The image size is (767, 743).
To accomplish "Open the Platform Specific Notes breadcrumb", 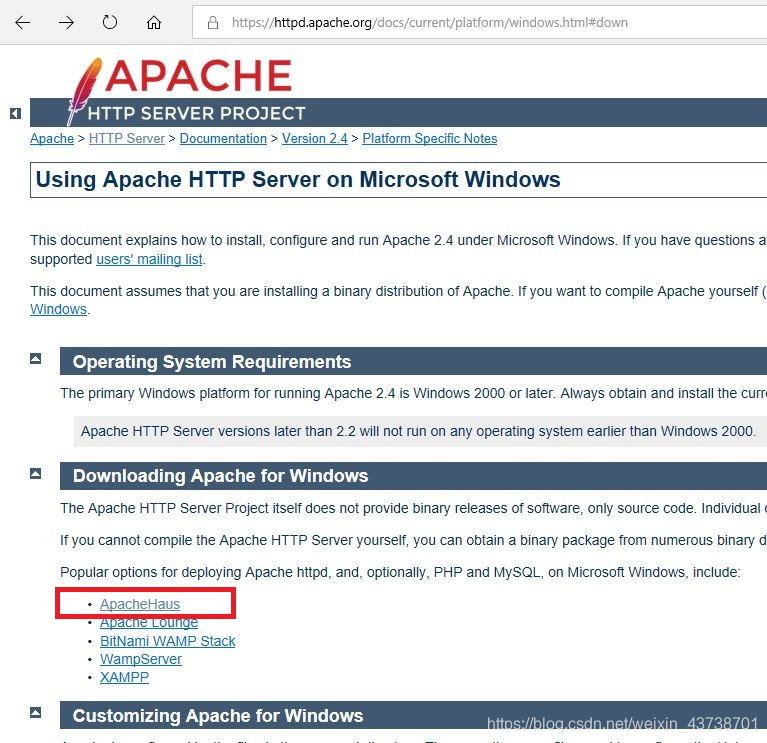I will pos(429,138).
